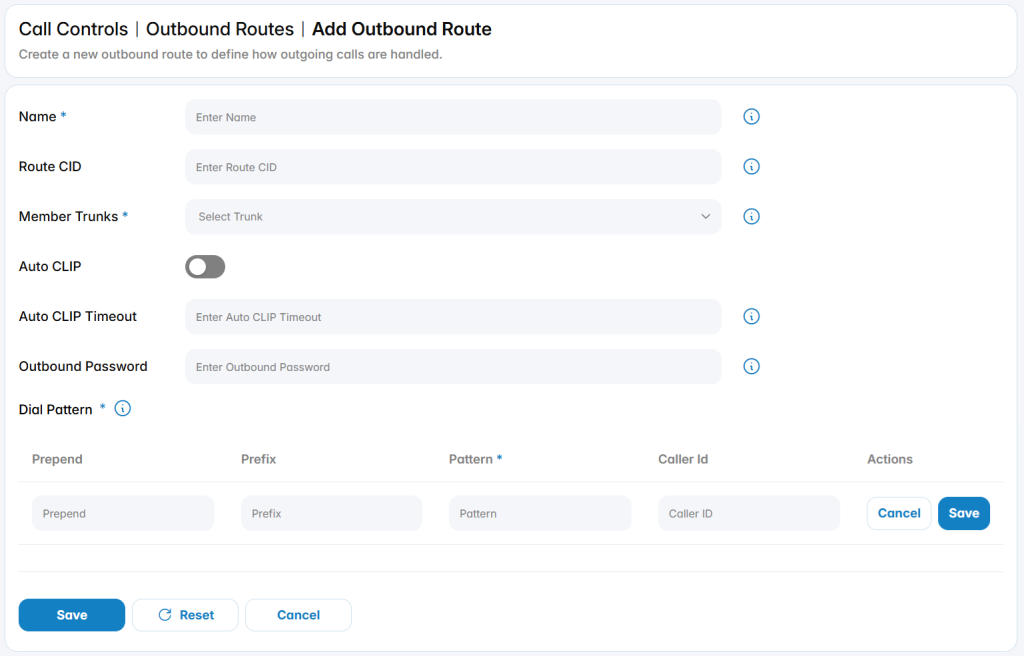This screenshot has height=656, width=1024.
Task: Click the Add Outbound Route title
Action: [x=402, y=29]
